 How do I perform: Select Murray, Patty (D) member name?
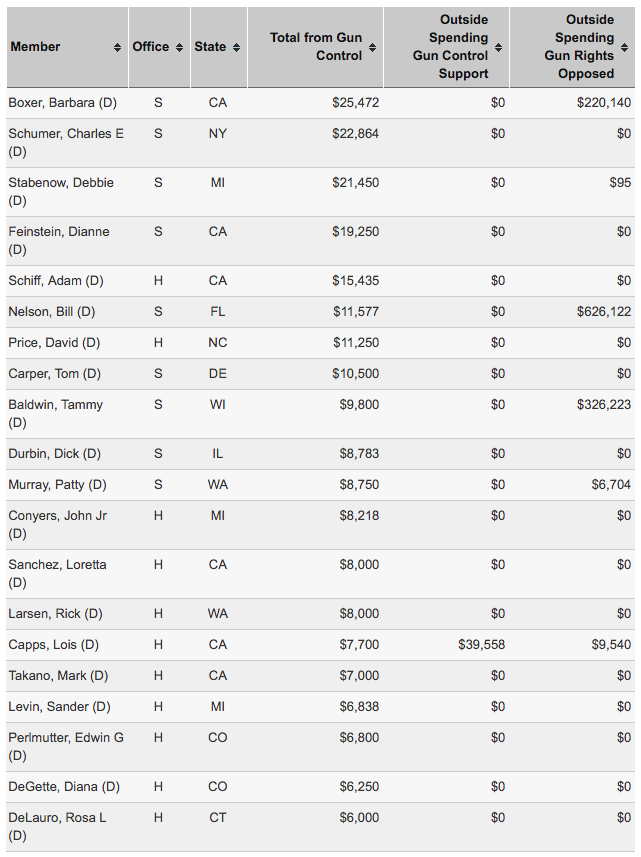(x=57, y=484)
